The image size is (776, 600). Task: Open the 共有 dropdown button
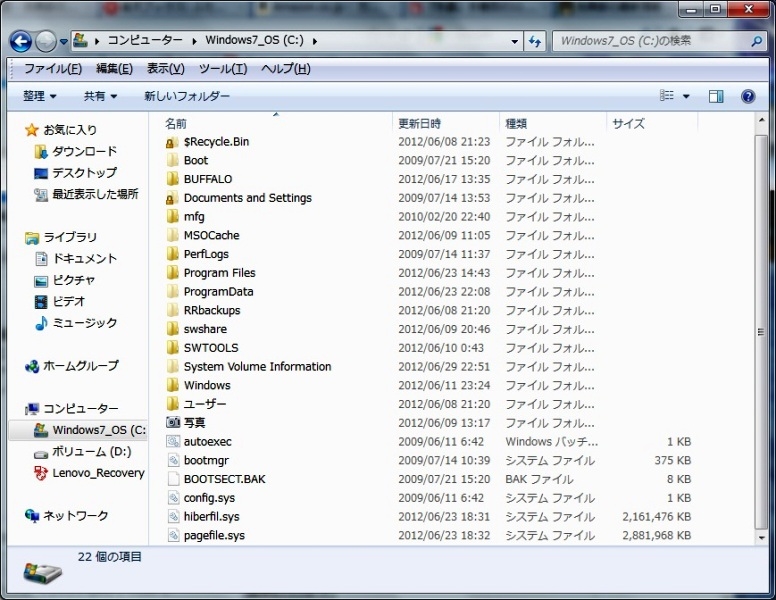(100, 96)
